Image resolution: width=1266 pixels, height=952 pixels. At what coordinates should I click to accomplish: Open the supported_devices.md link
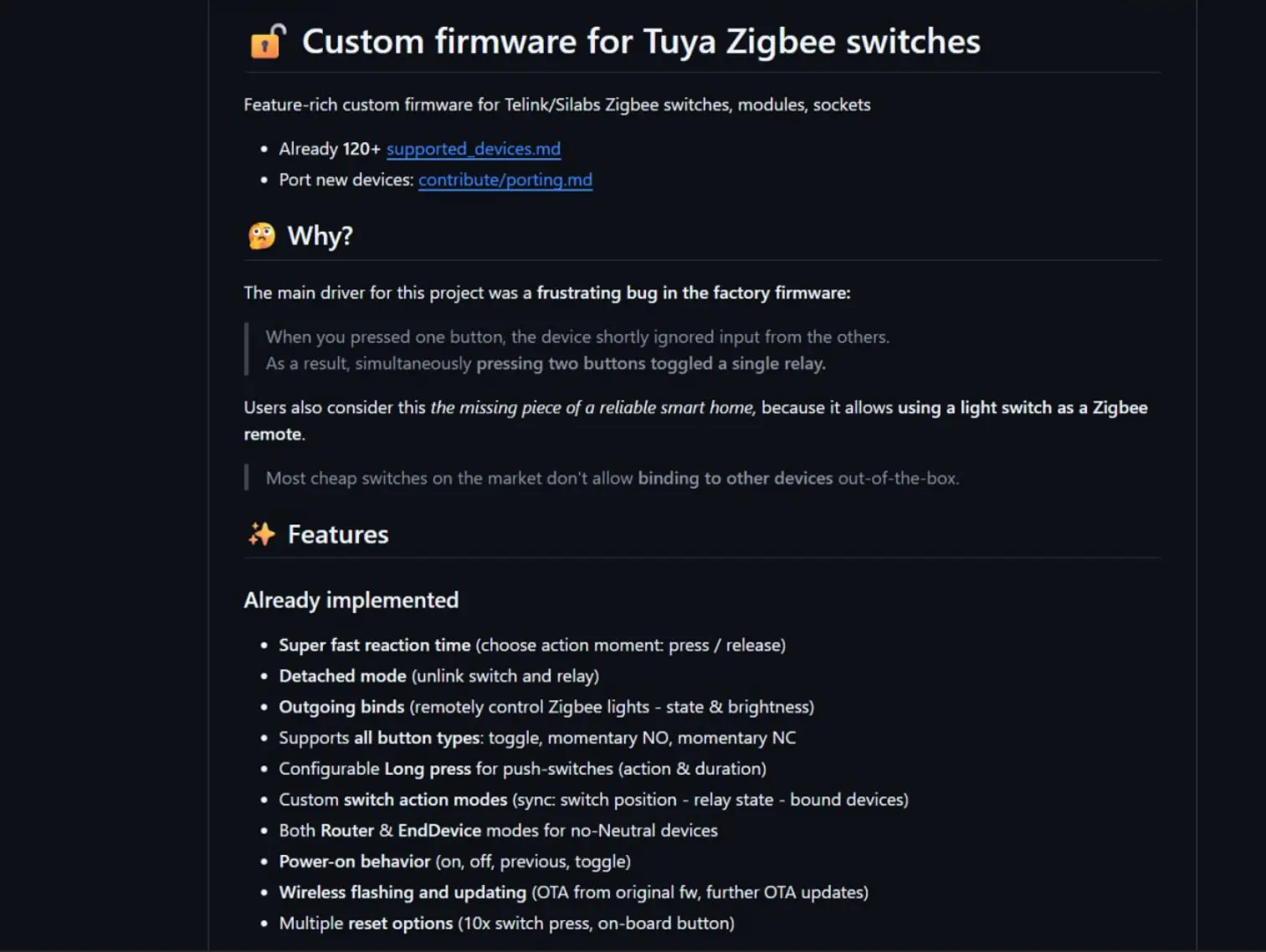(x=474, y=149)
